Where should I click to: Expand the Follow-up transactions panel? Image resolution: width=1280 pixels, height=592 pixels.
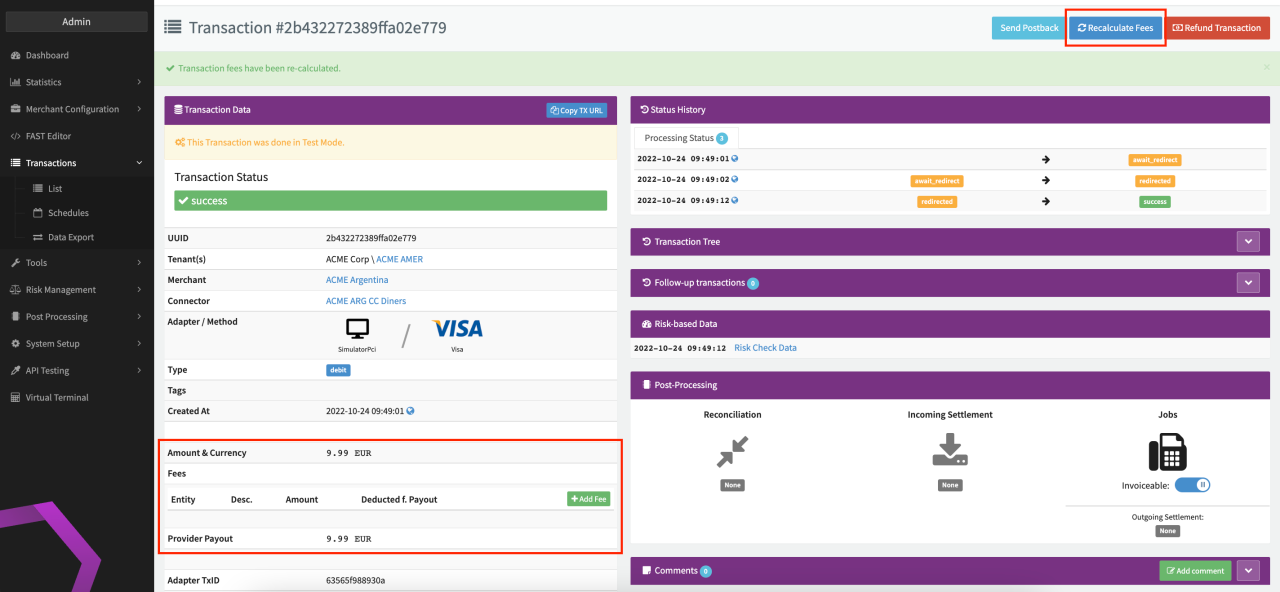(x=1247, y=283)
